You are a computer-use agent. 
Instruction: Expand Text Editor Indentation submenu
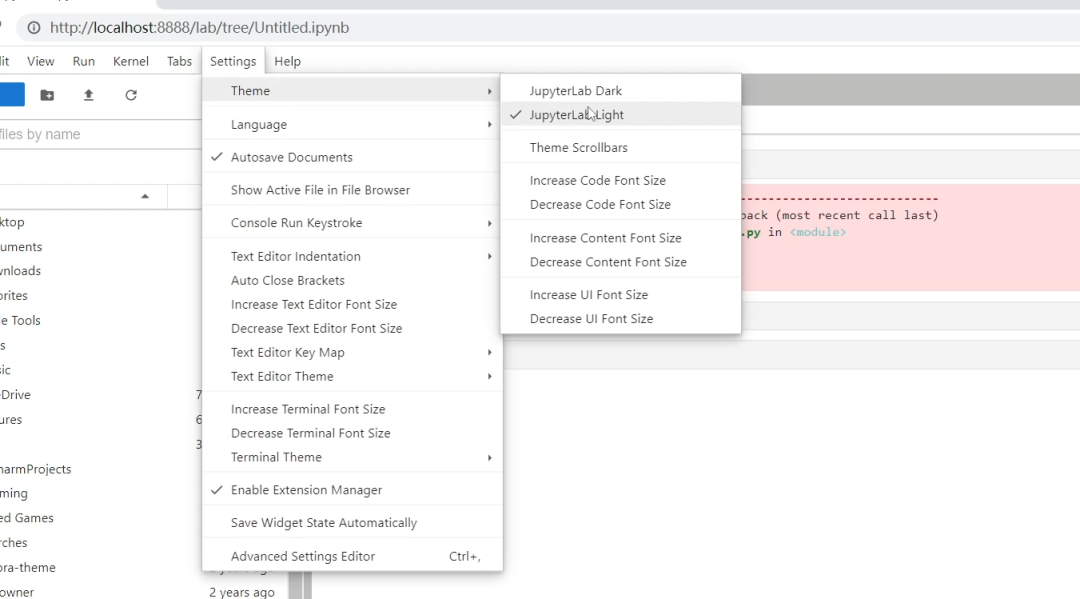click(352, 256)
